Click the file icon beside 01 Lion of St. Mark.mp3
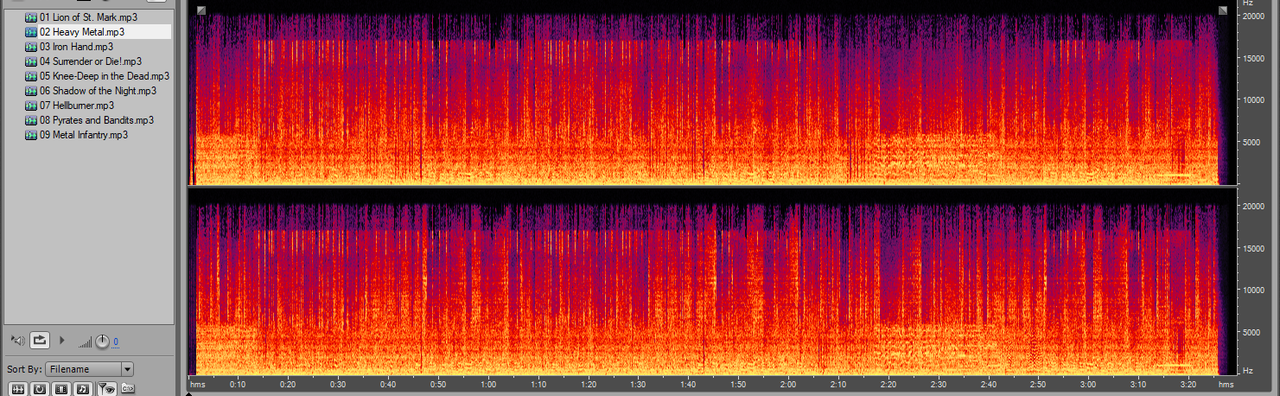Screen dimensions: 1280x396 (31, 18)
